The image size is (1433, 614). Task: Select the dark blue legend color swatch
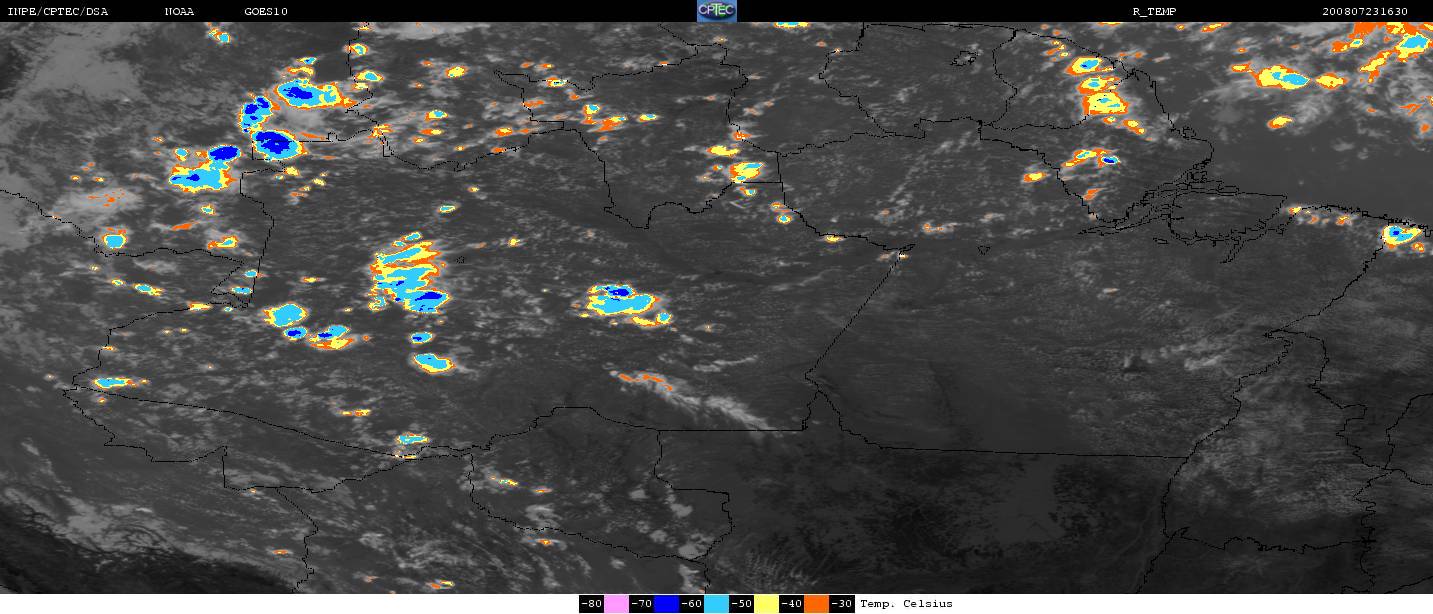click(666, 604)
